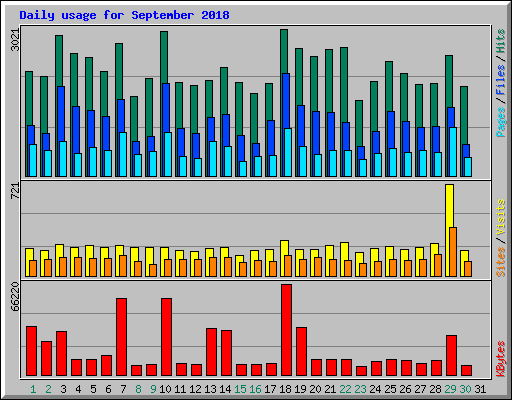Click day 22 on the x-axis
Image resolution: width=512 pixels, height=400 pixels.
point(345,389)
